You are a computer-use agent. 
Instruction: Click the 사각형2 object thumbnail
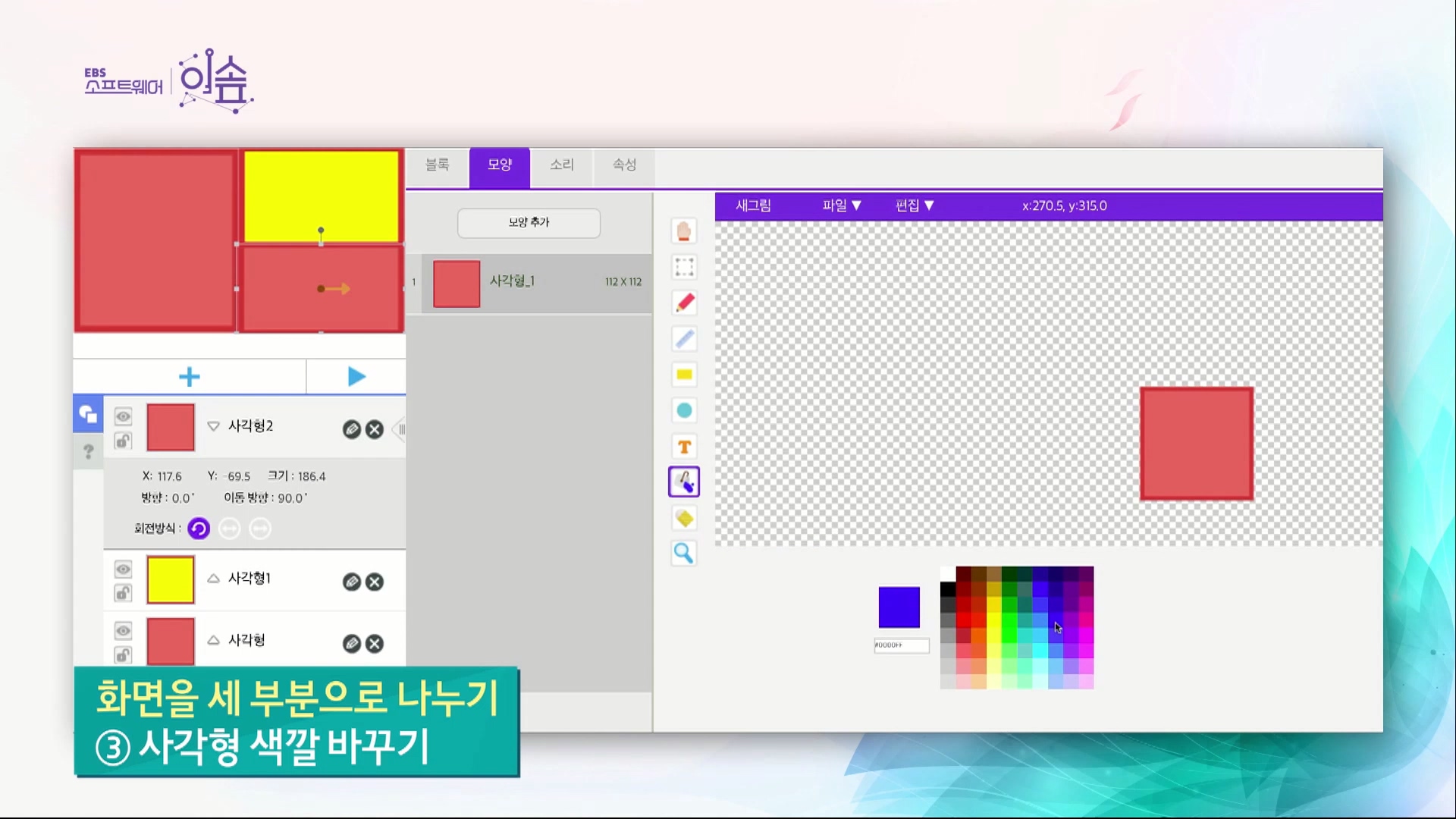tap(171, 428)
